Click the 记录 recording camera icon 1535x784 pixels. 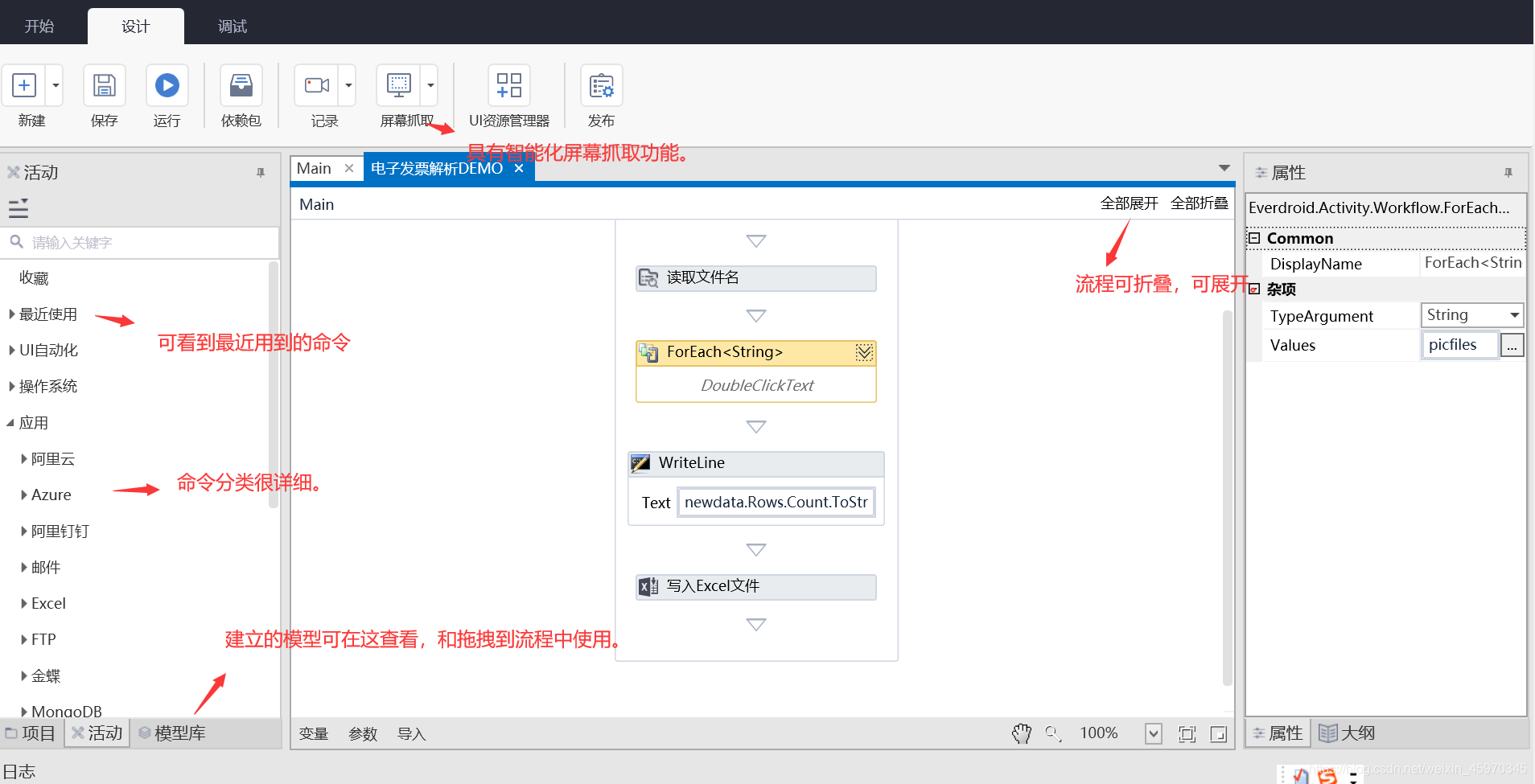(x=317, y=85)
